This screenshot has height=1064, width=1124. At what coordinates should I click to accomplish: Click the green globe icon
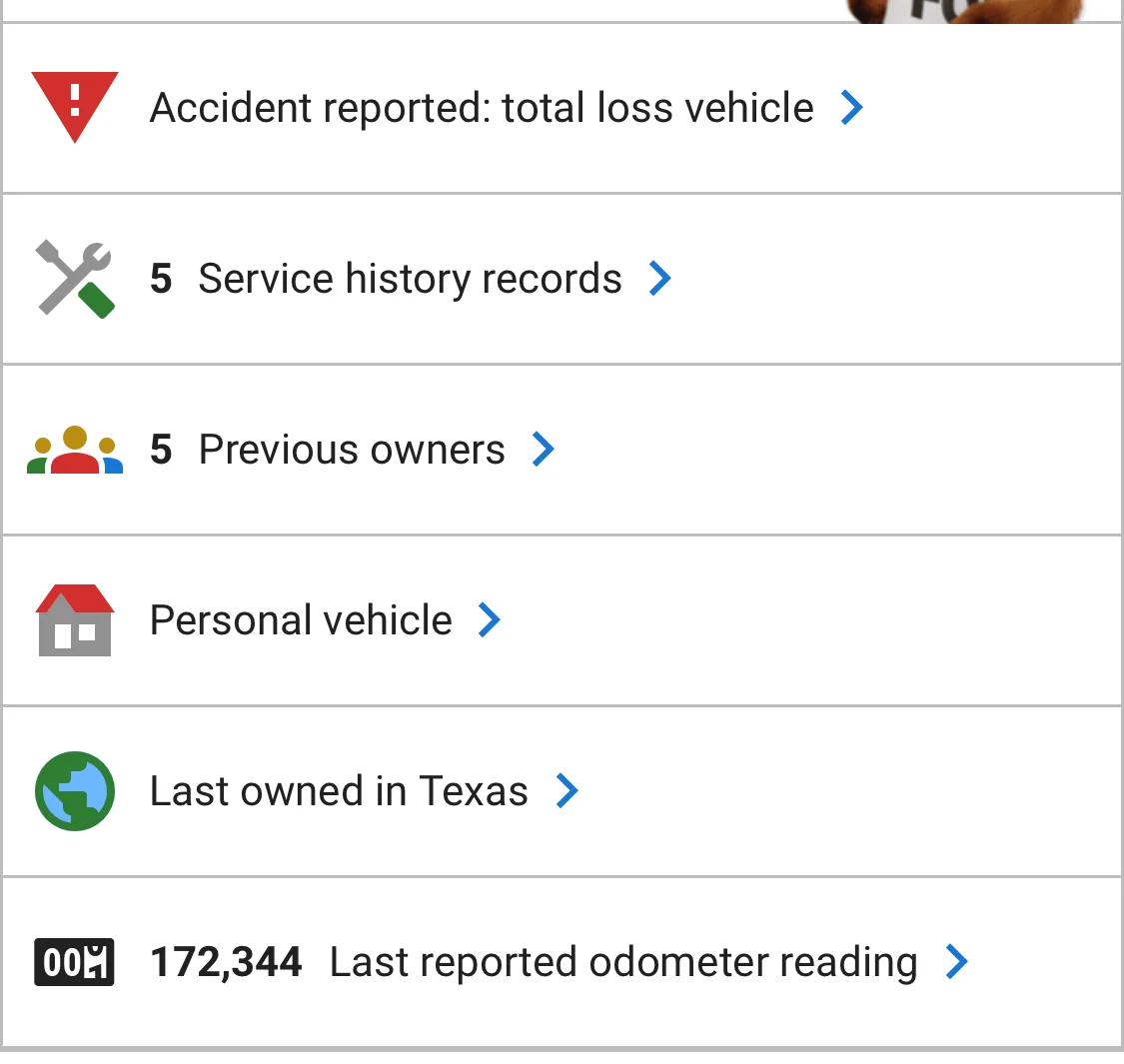click(x=75, y=791)
